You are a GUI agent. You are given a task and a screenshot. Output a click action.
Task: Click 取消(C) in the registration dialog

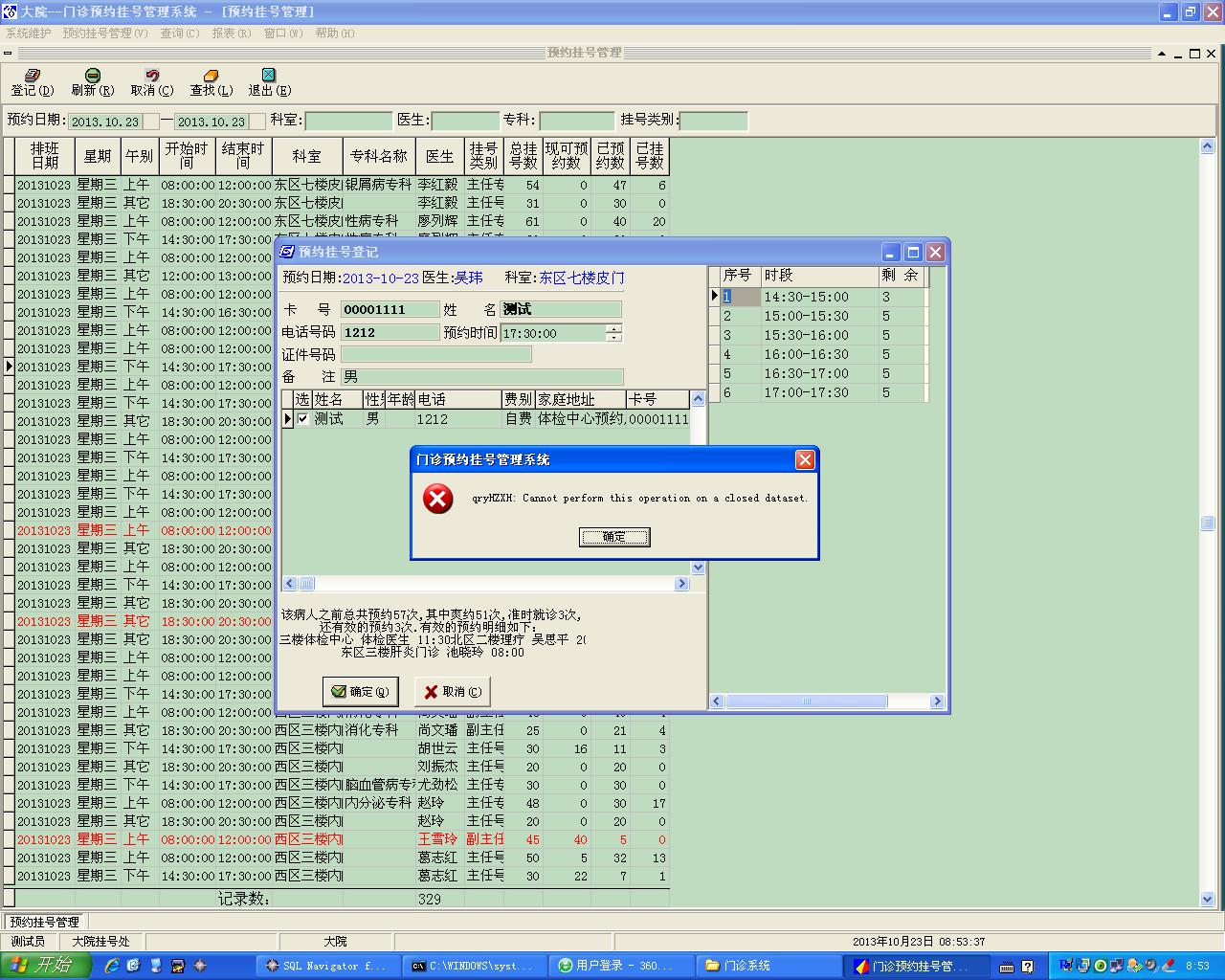tap(454, 692)
